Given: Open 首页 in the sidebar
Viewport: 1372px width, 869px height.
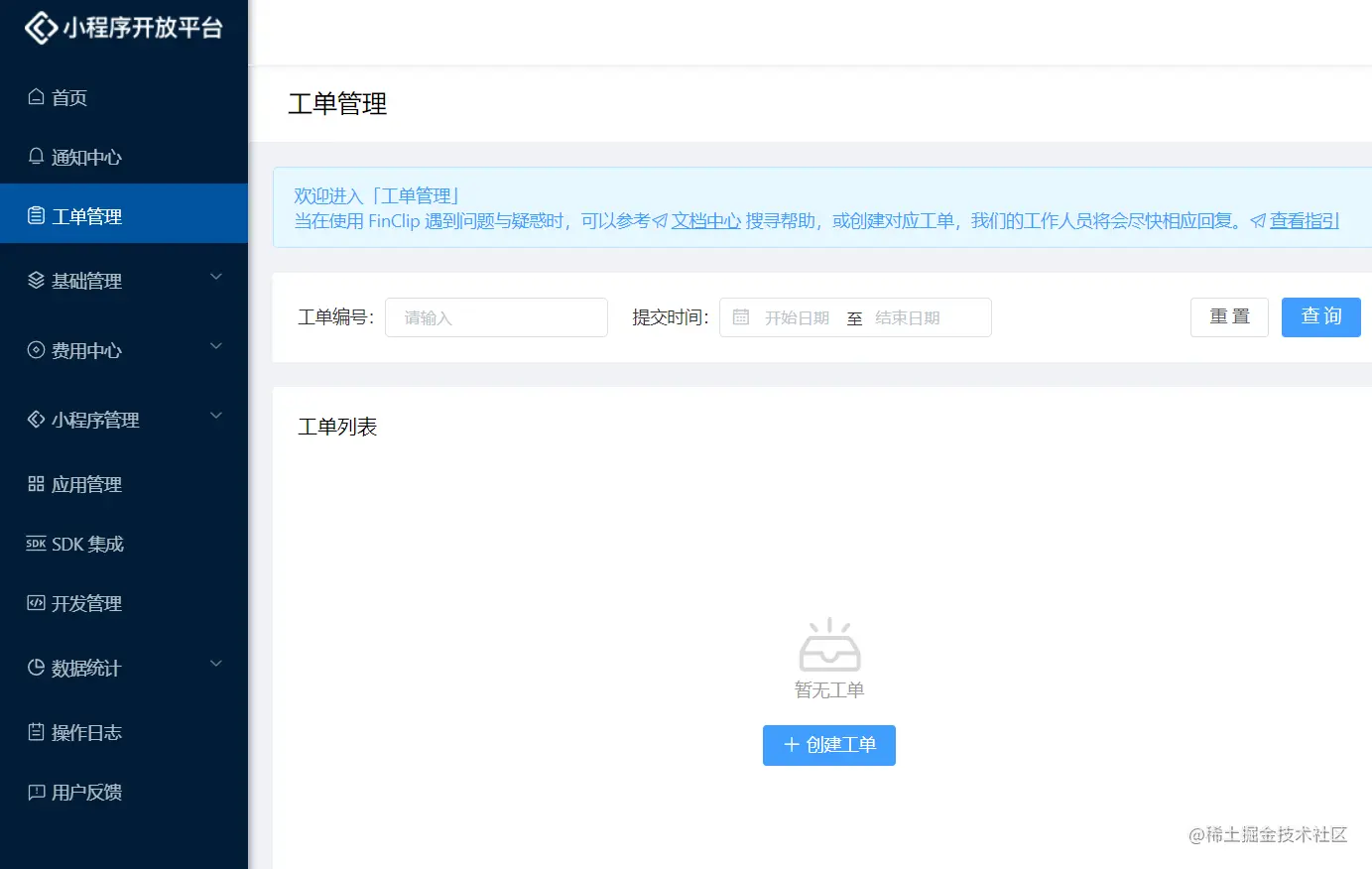Looking at the screenshot, I should pos(124,97).
